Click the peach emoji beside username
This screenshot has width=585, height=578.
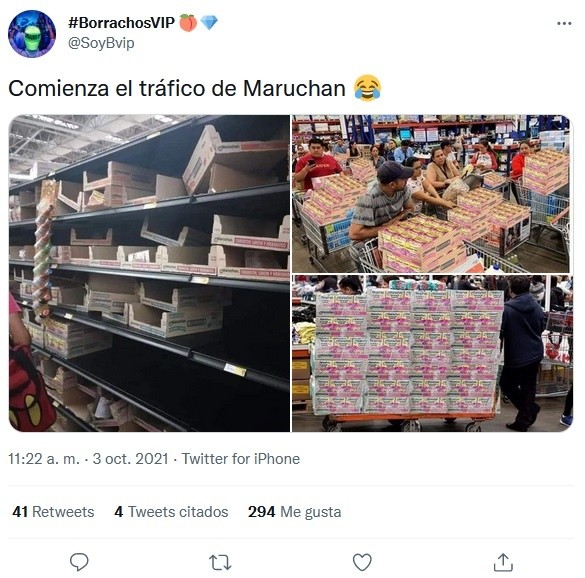tap(188, 23)
